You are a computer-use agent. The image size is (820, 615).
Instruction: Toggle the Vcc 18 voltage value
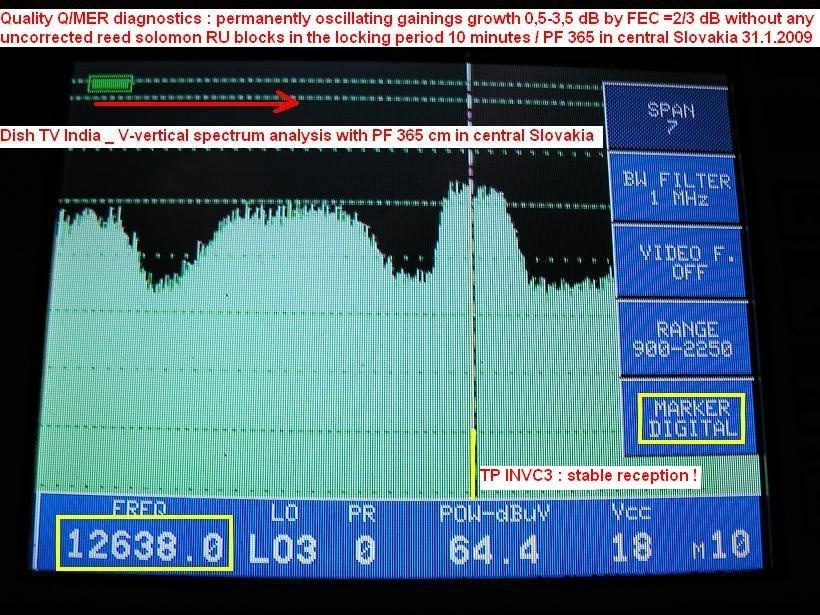click(x=631, y=547)
